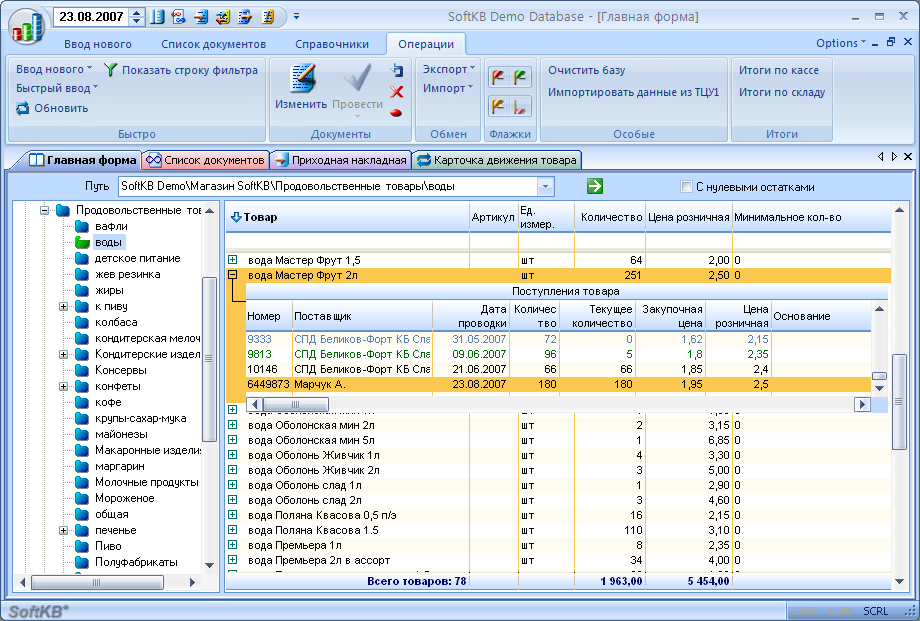
Task: Click the large Изменить edit document icon
Action: 303,78
